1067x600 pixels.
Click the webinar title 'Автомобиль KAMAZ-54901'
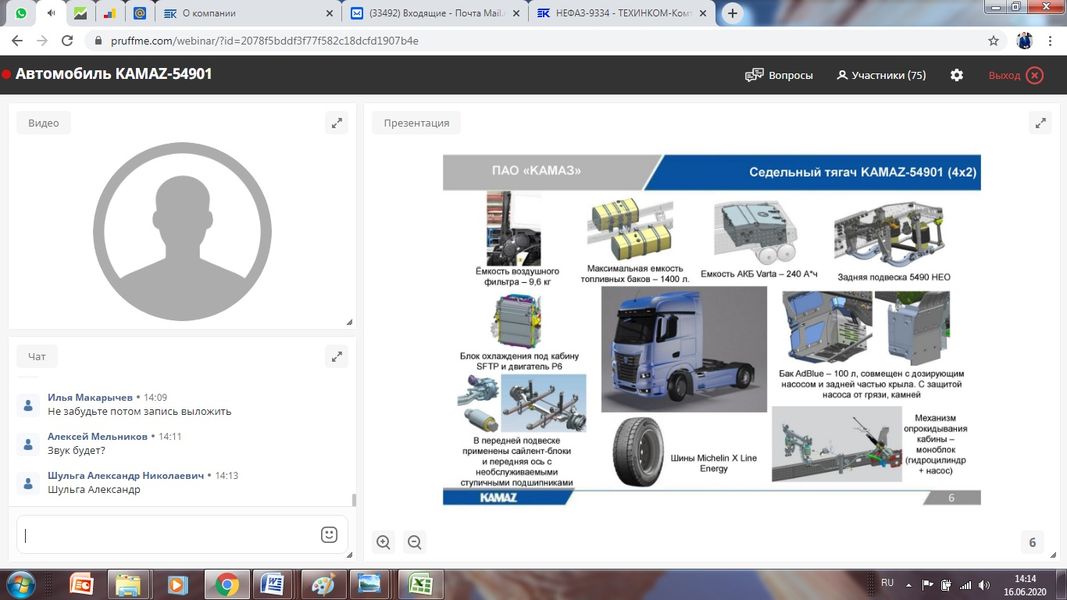pos(114,73)
